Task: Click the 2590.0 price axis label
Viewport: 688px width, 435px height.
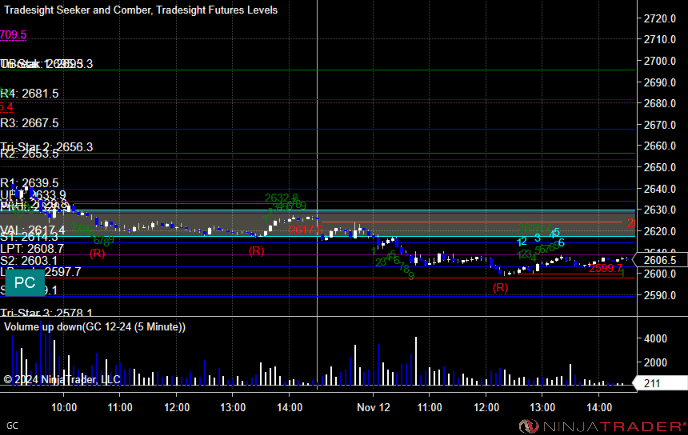Action: click(659, 295)
